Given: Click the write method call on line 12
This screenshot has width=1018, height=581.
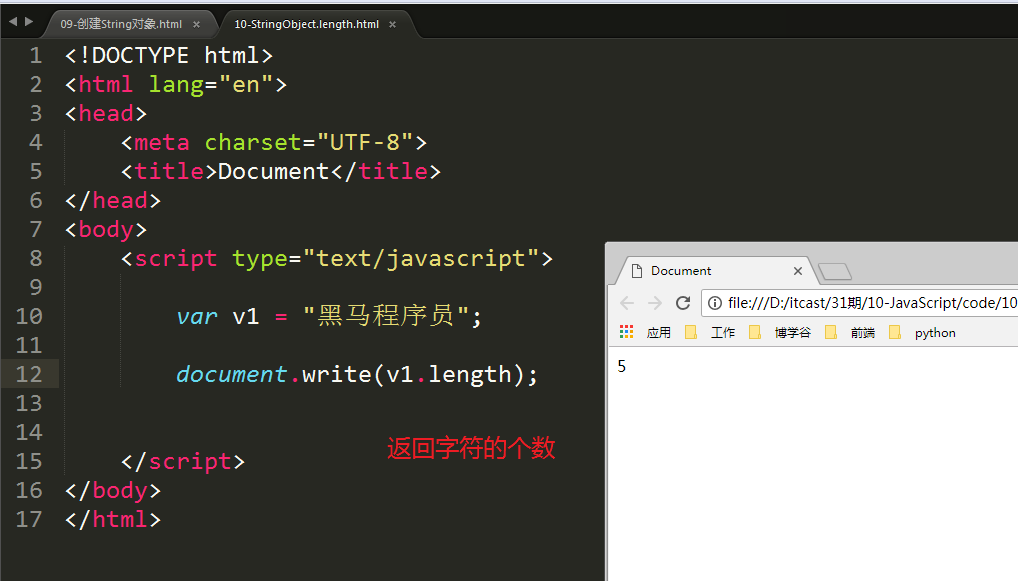Looking at the screenshot, I should 337,375.
